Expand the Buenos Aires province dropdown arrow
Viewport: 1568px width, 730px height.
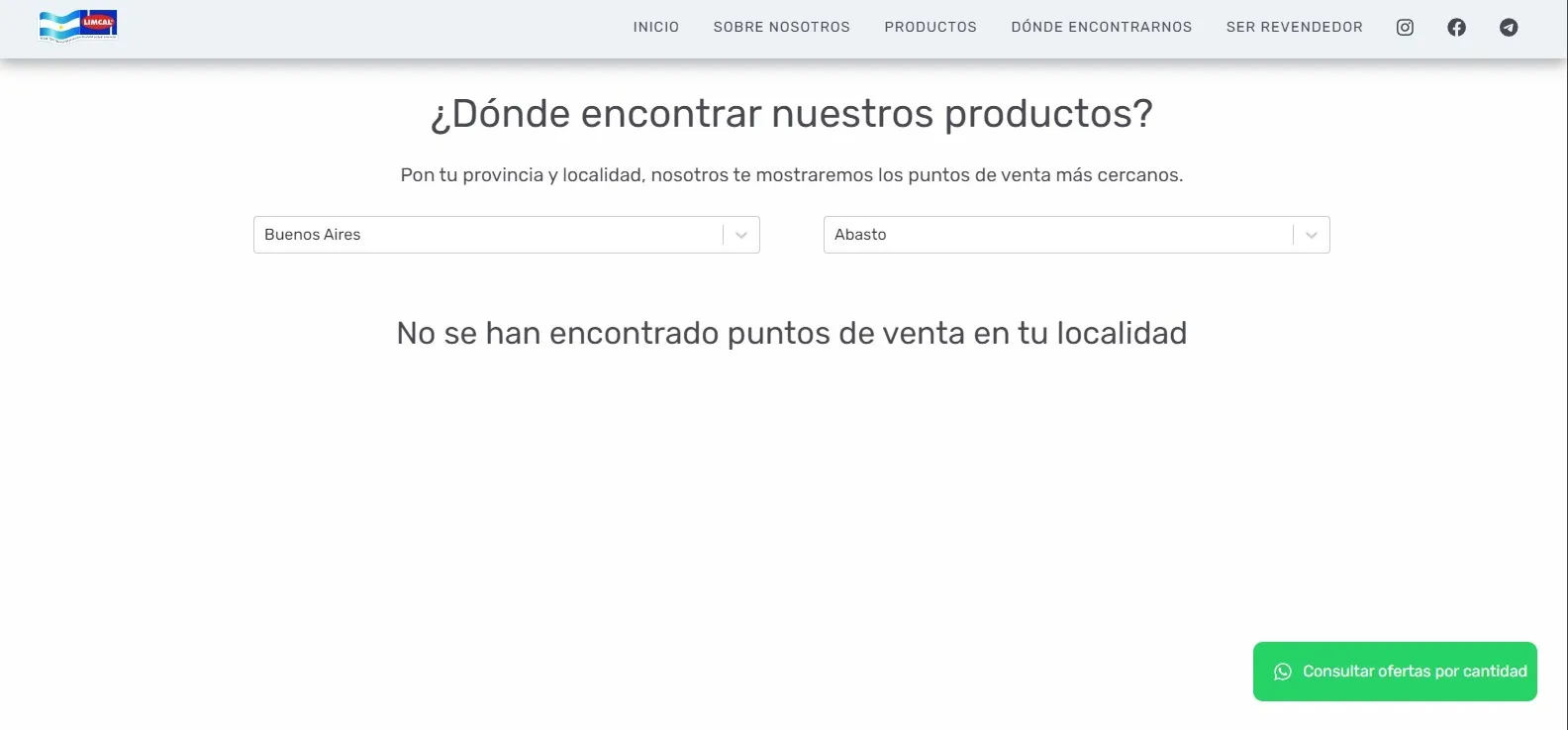(741, 235)
